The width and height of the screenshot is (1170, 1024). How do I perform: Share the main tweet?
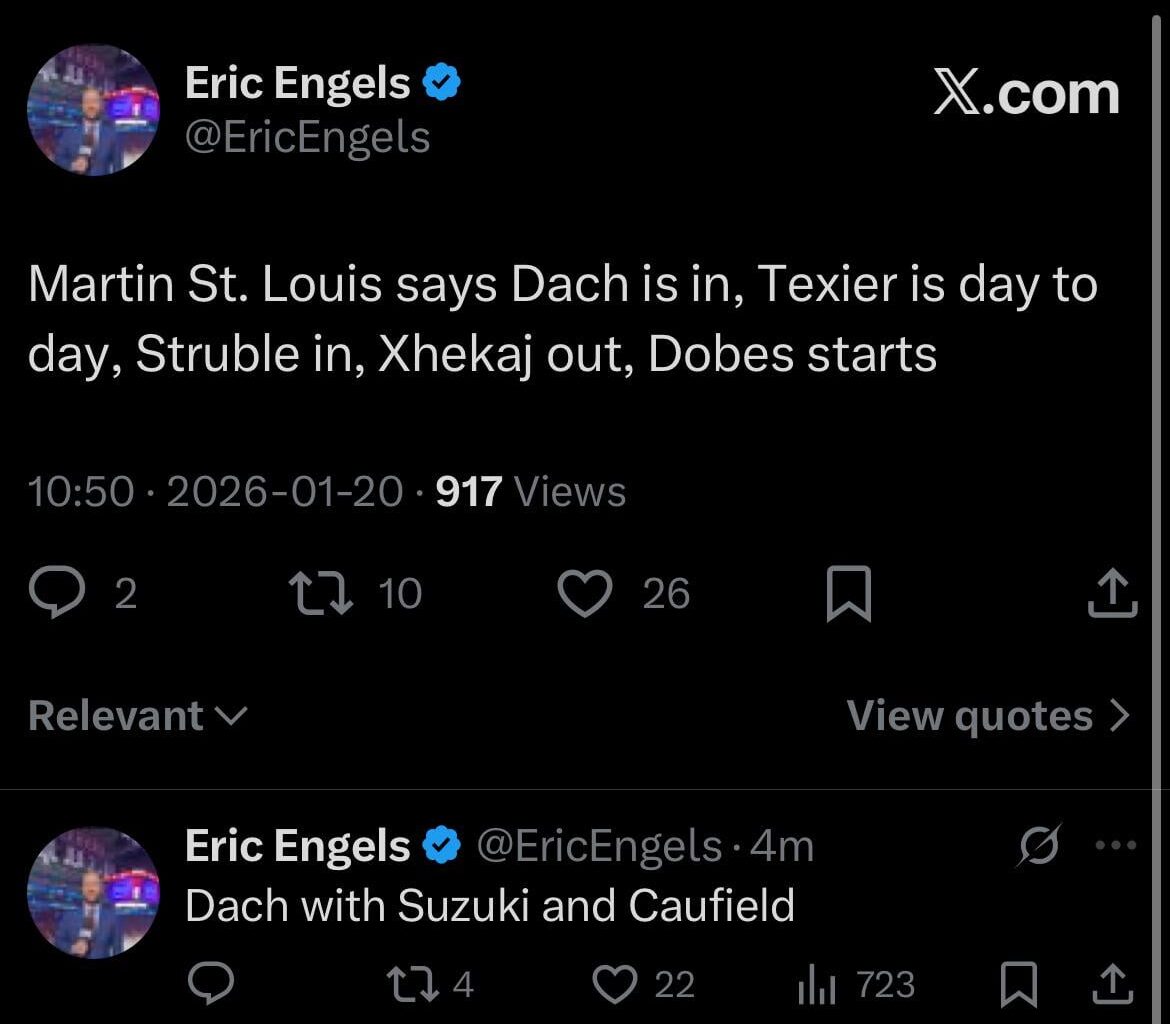click(x=1112, y=592)
